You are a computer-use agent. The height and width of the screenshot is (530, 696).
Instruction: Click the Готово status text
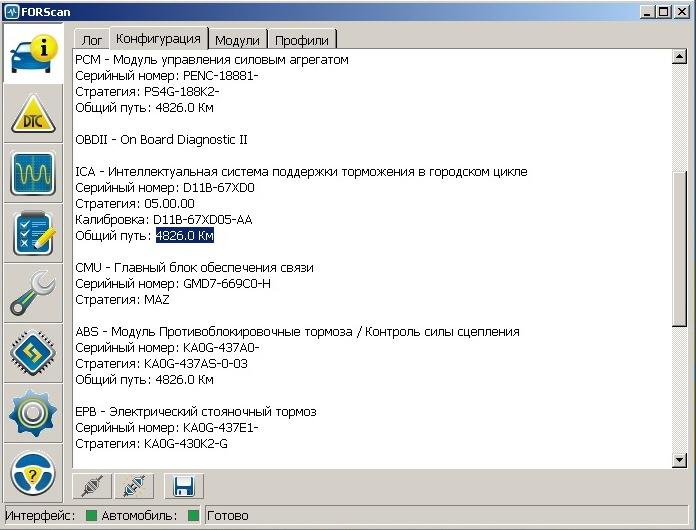pos(228,516)
